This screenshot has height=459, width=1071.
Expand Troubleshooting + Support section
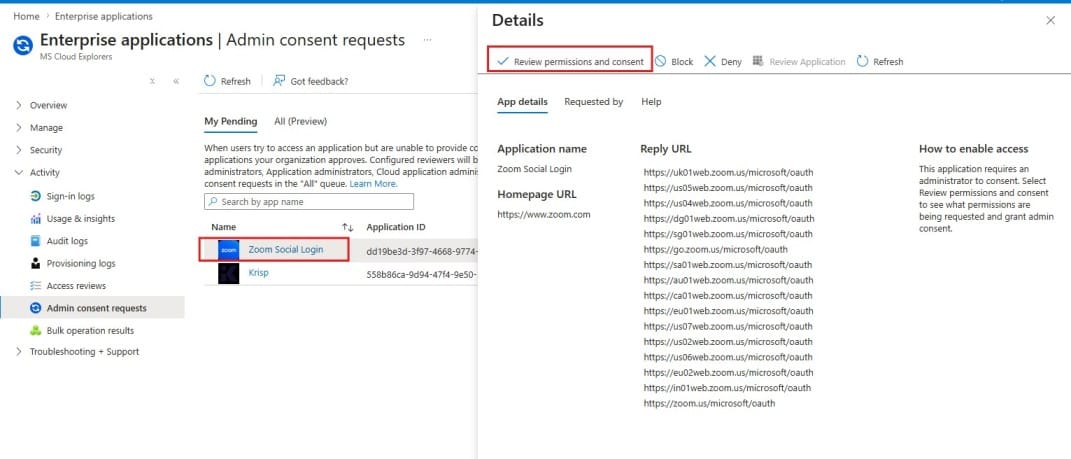[x=18, y=352]
